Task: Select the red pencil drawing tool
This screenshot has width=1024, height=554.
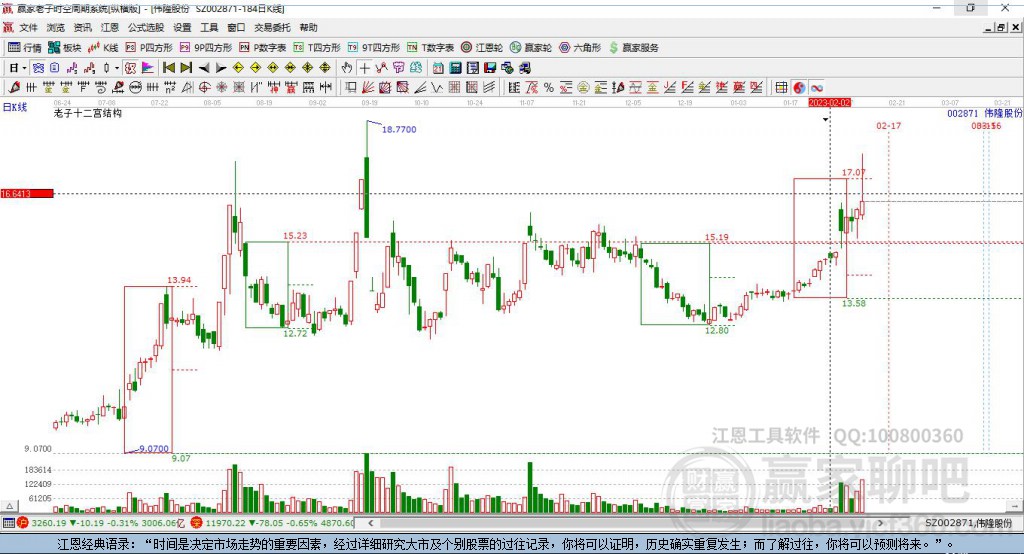Action: coord(14,88)
